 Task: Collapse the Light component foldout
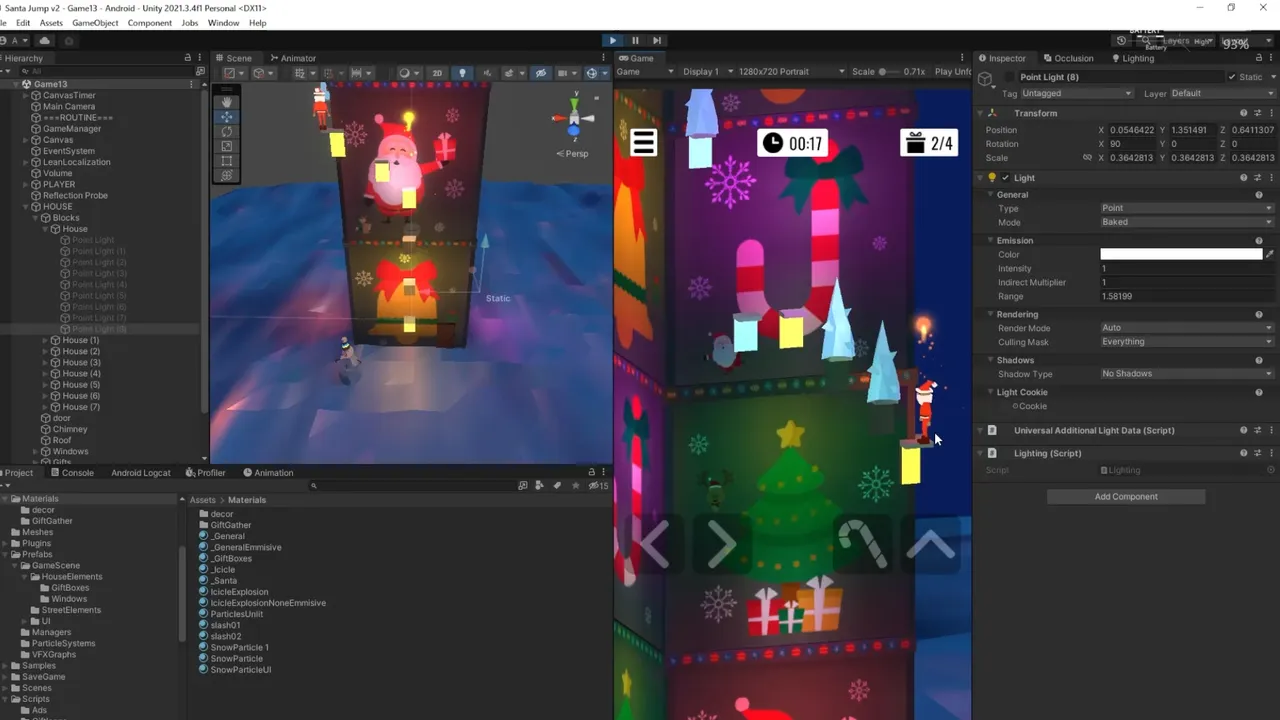click(x=980, y=178)
